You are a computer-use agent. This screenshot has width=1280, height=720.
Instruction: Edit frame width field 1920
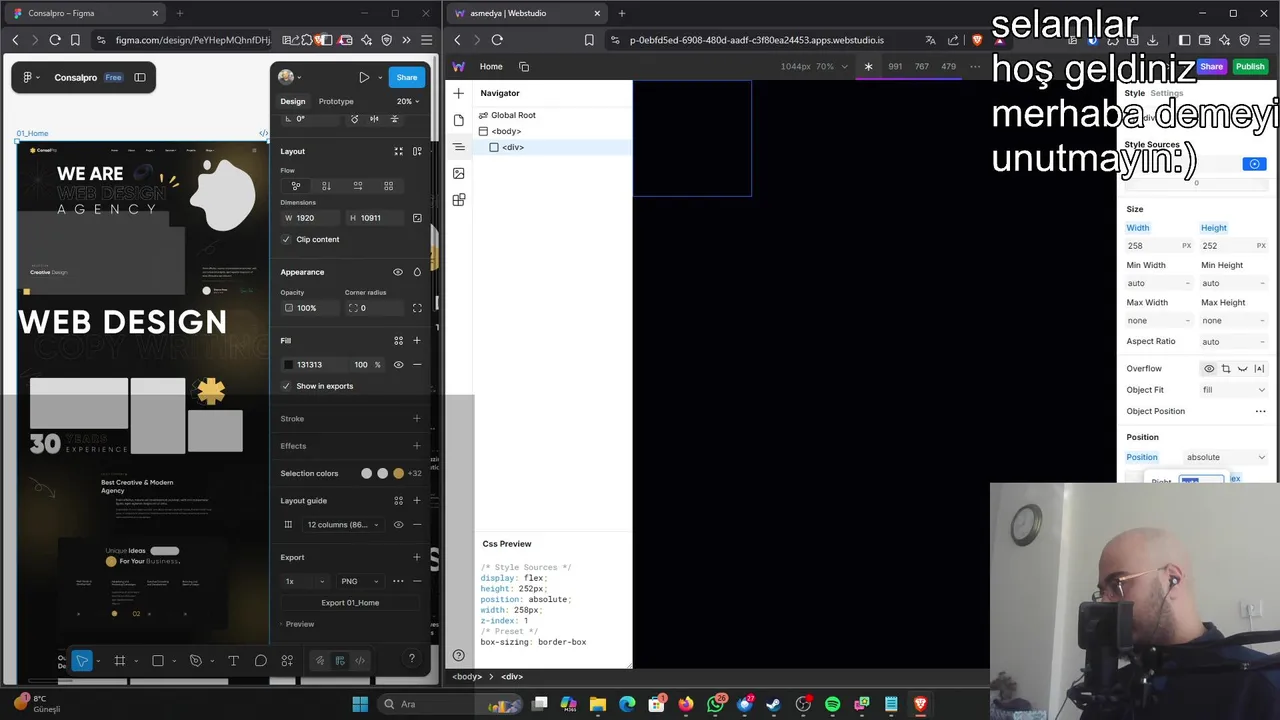coord(311,218)
